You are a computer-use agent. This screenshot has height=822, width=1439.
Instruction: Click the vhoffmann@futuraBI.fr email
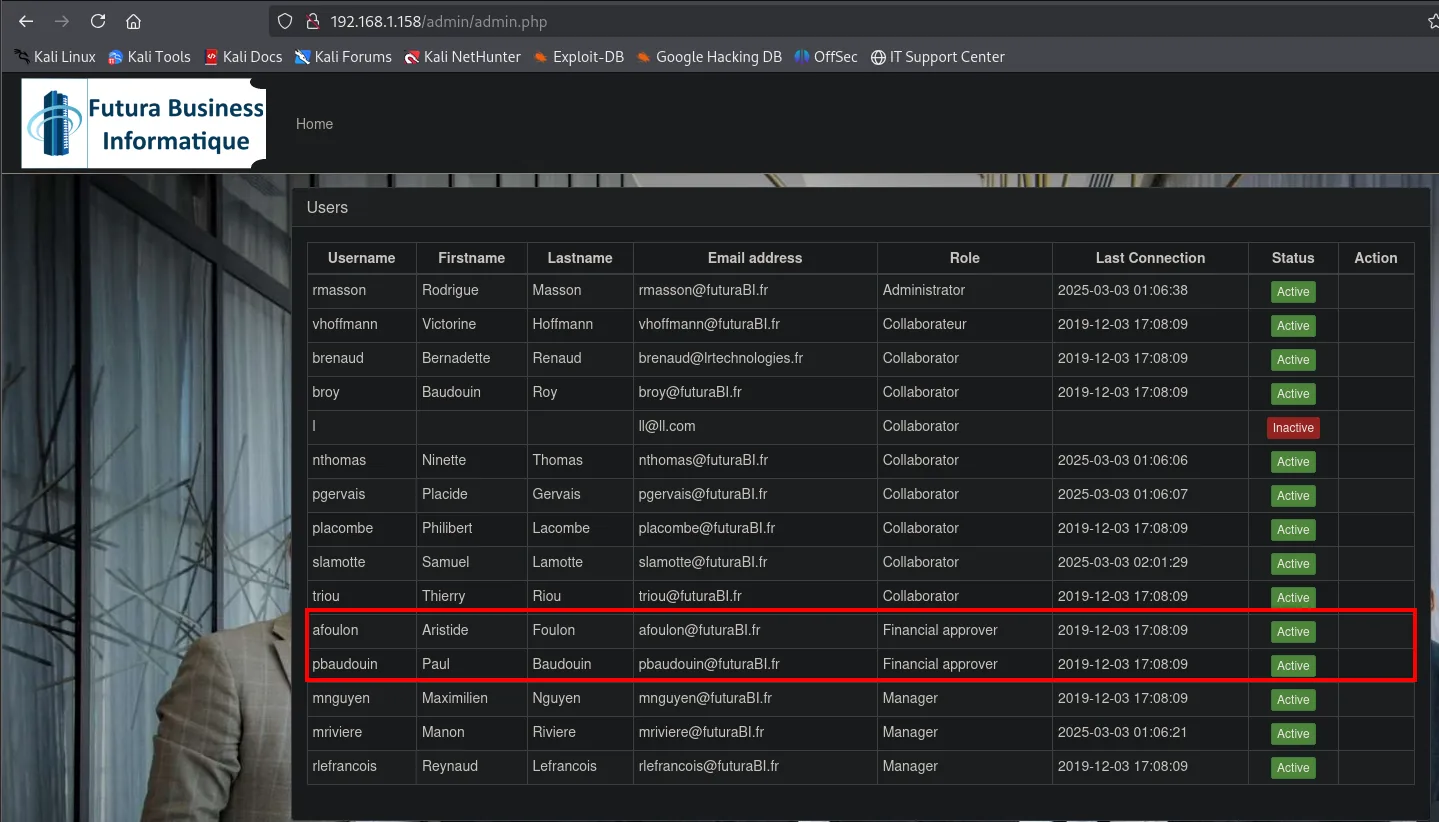point(709,324)
